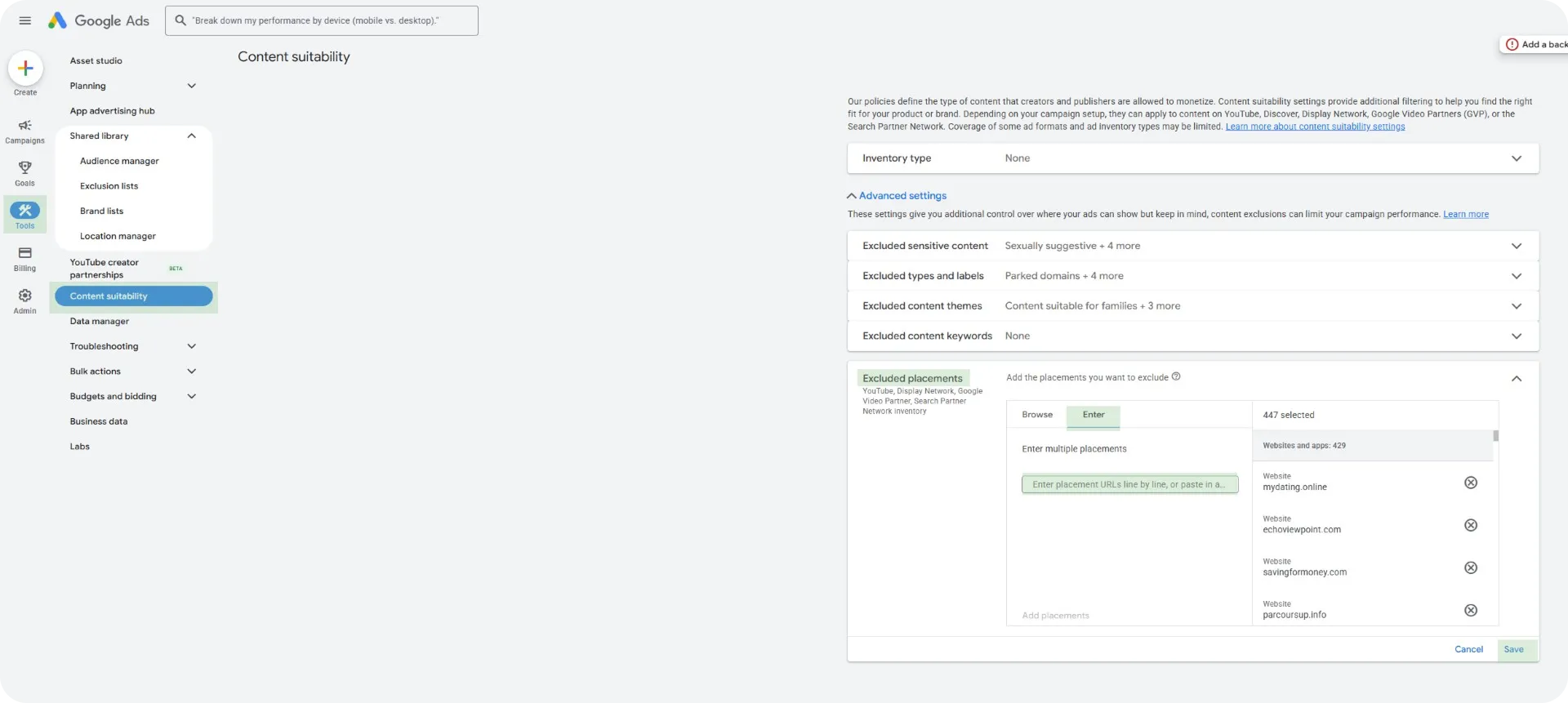This screenshot has width=1568, height=703.
Task: Switch to the Browse tab
Action: (x=1037, y=415)
